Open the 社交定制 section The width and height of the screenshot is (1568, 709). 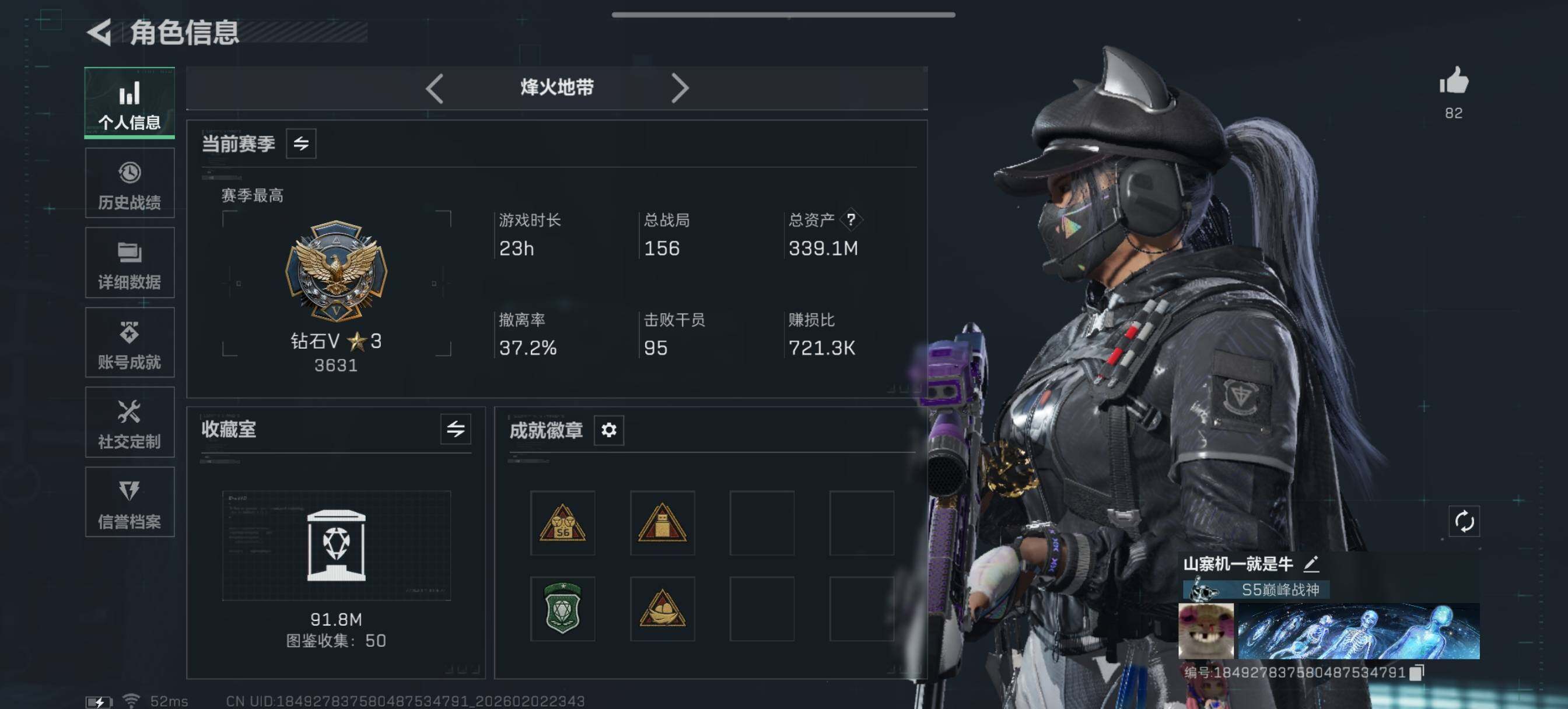tap(129, 422)
